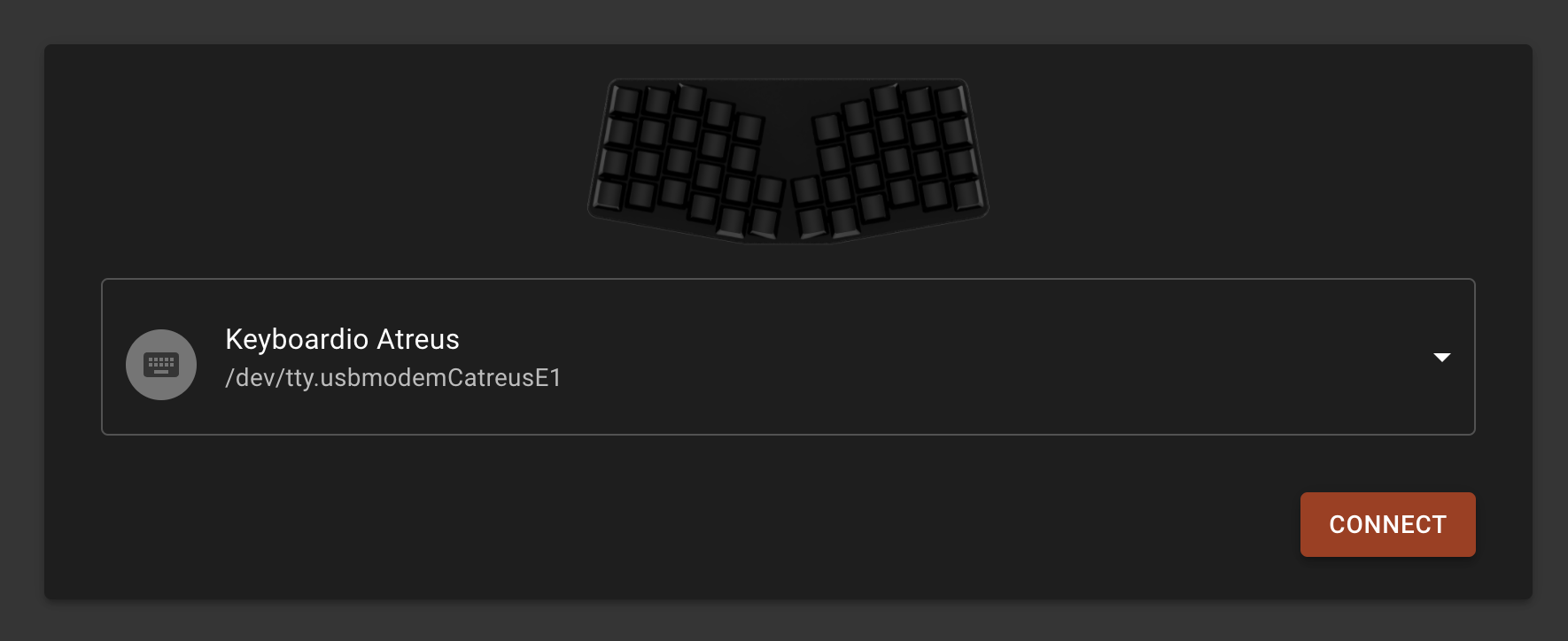Click the keyboard avatar icon
This screenshot has width=1568, height=641.
[x=161, y=364]
